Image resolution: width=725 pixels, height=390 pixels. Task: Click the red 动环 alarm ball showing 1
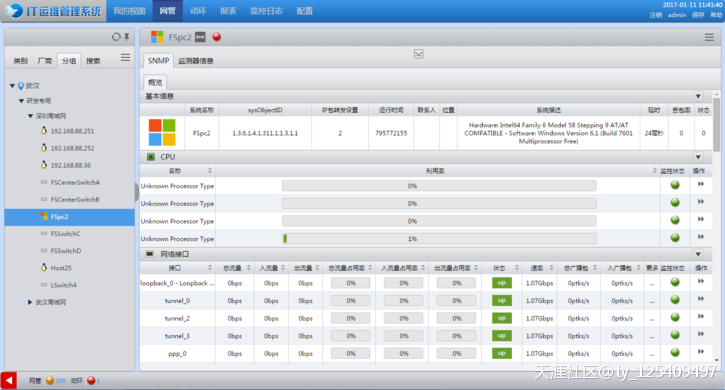91,381
